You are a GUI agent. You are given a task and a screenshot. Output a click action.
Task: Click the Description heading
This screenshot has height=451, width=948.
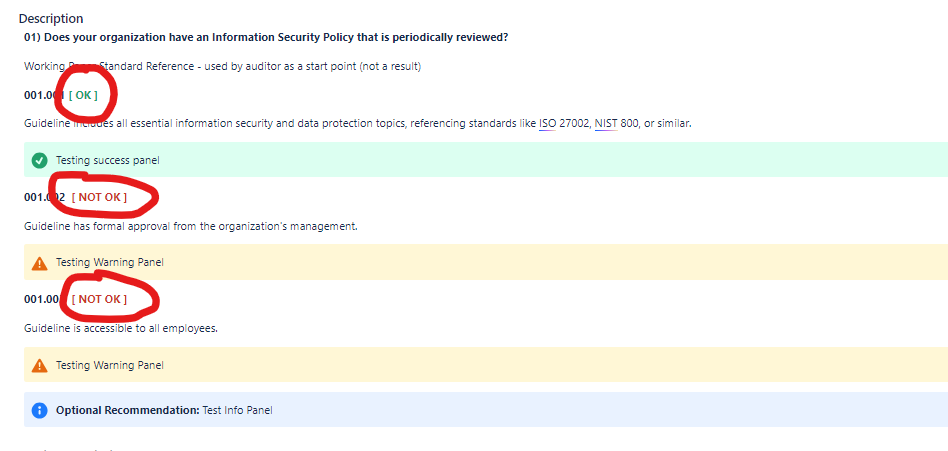(x=51, y=19)
